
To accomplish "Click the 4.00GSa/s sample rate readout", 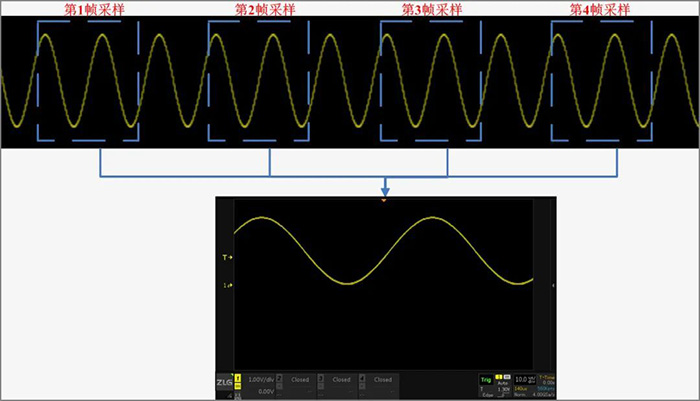I will click(543, 395).
